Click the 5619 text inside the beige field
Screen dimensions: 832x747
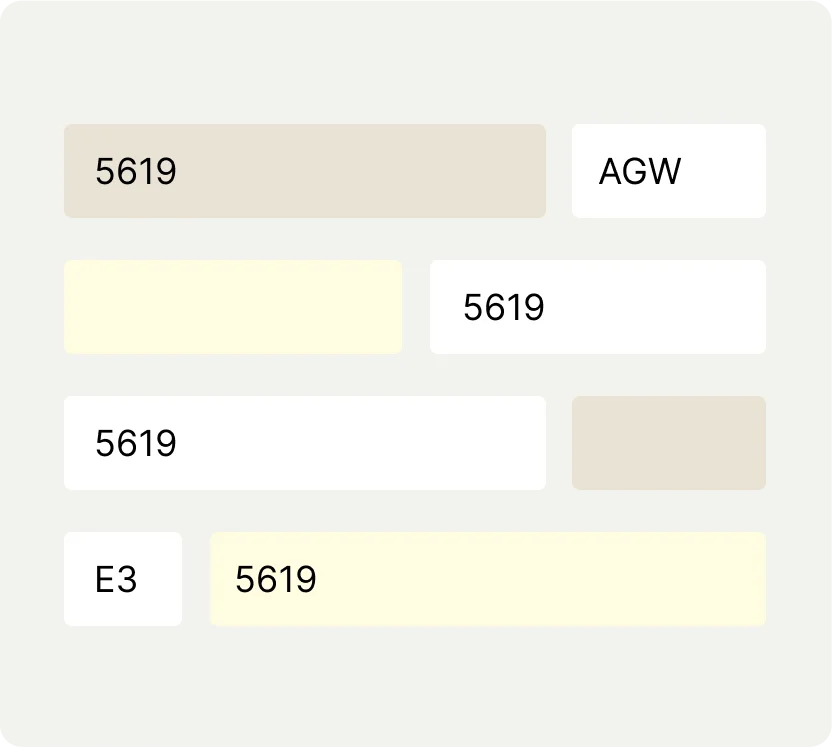point(136,172)
